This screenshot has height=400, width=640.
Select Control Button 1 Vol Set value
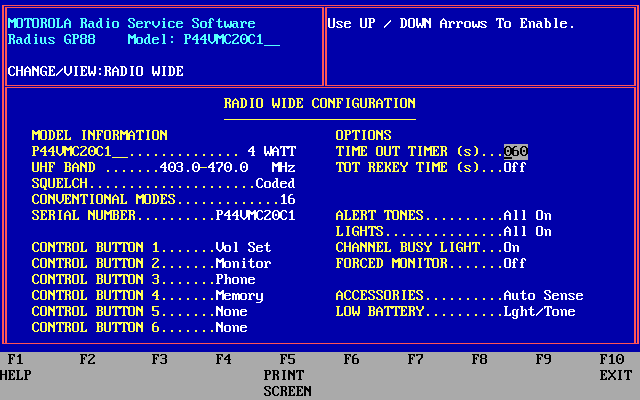pos(243,247)
